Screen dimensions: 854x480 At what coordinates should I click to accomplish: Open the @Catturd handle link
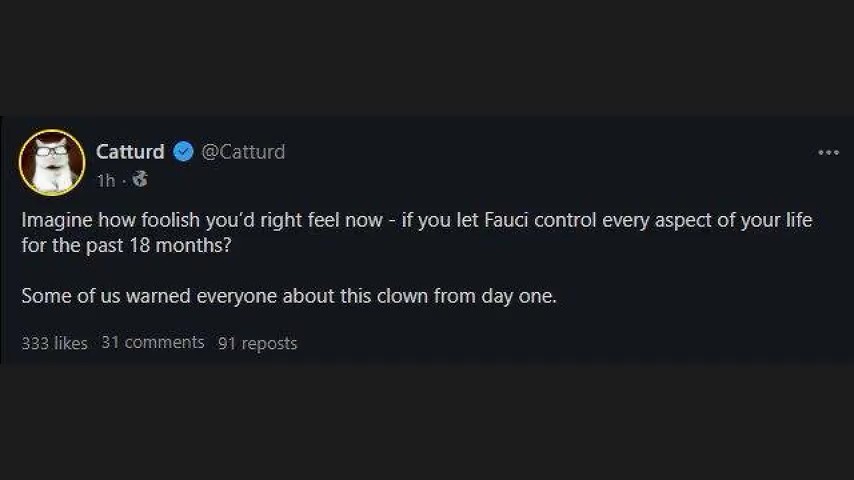243,152
